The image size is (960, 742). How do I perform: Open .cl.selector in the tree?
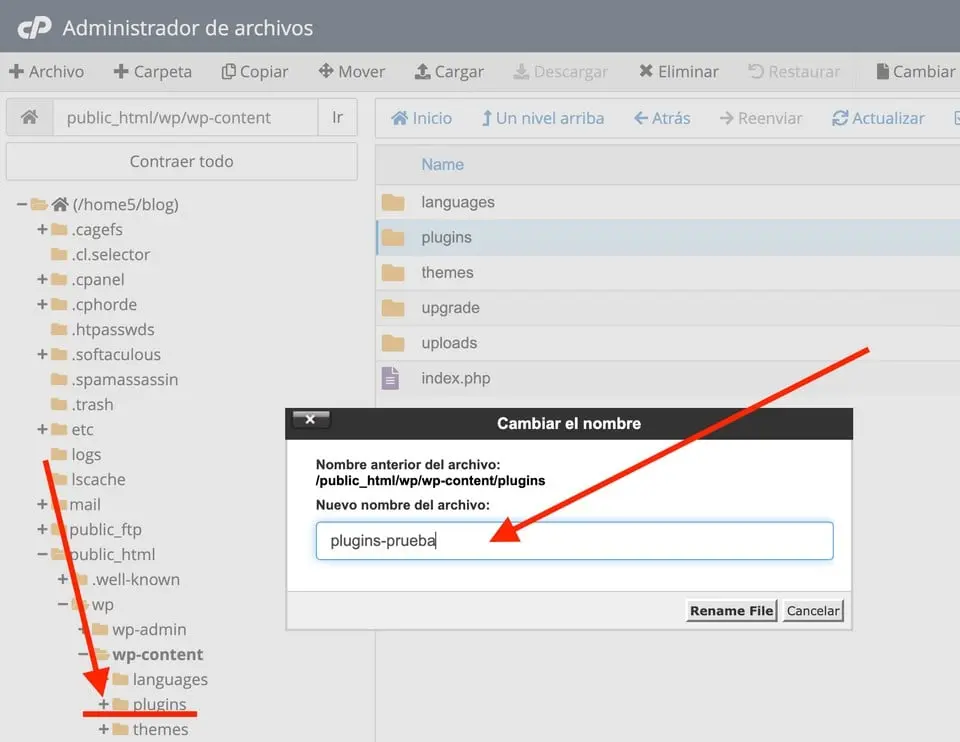click(x=110, y=254)
